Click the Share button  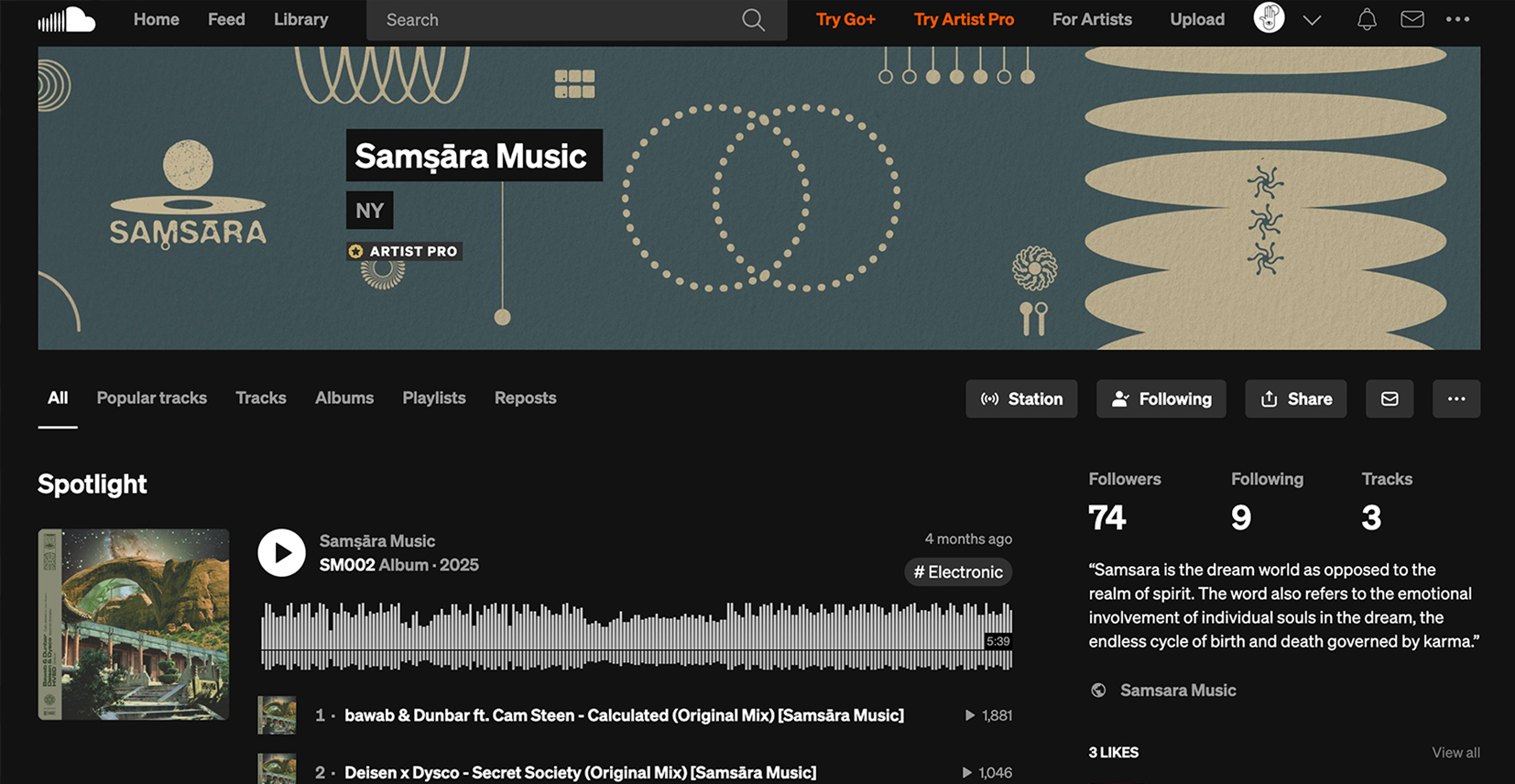[1296, 399]
